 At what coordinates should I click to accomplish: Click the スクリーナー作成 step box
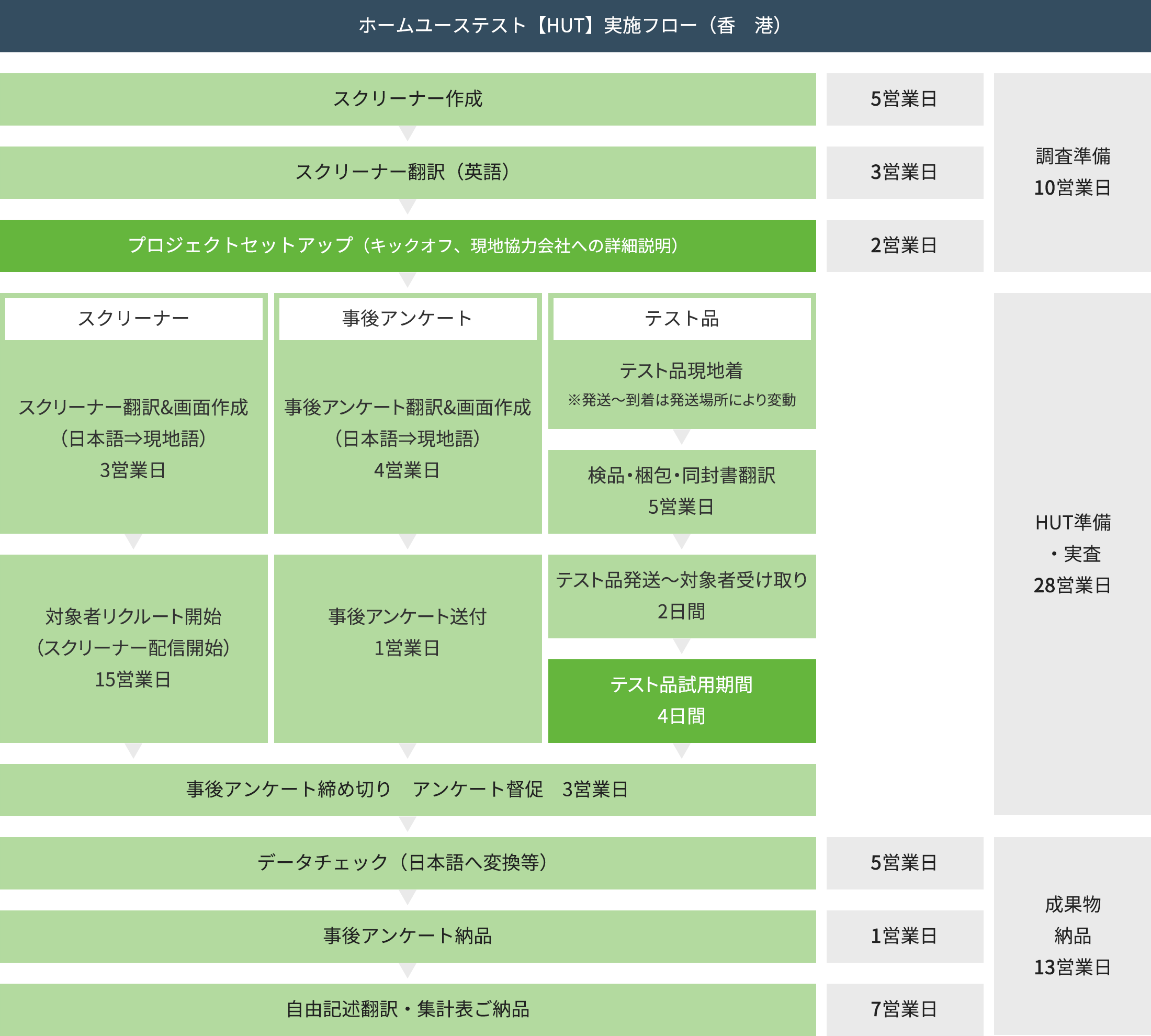coord(408,99)
